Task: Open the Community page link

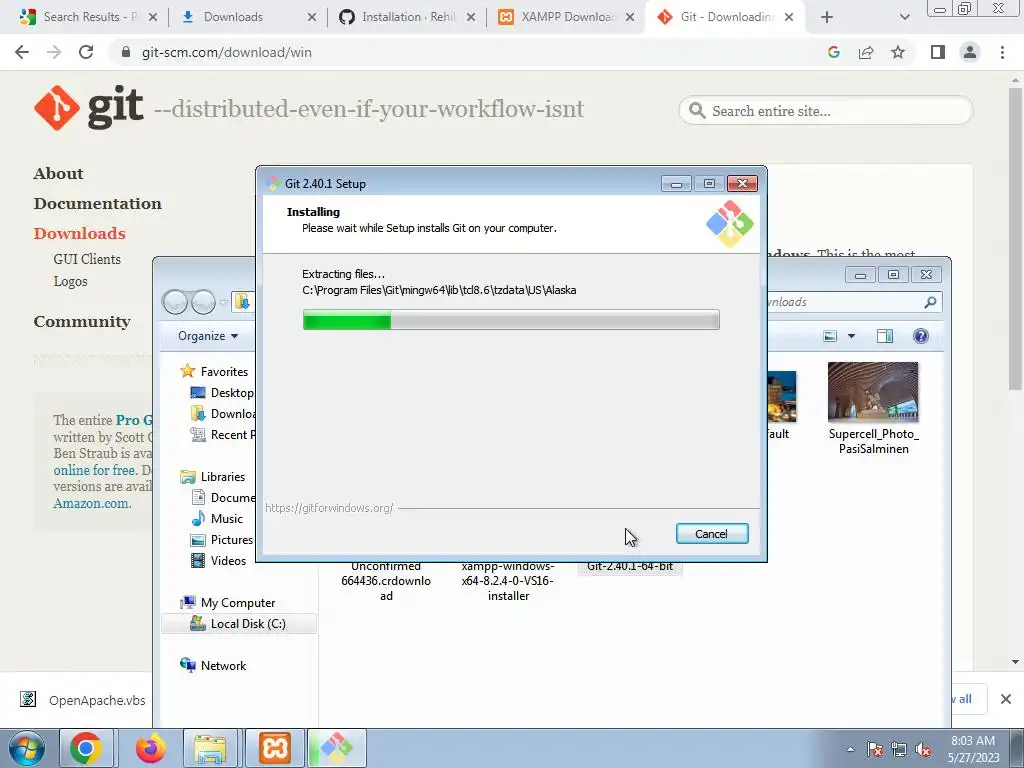Action: [82, 322]
